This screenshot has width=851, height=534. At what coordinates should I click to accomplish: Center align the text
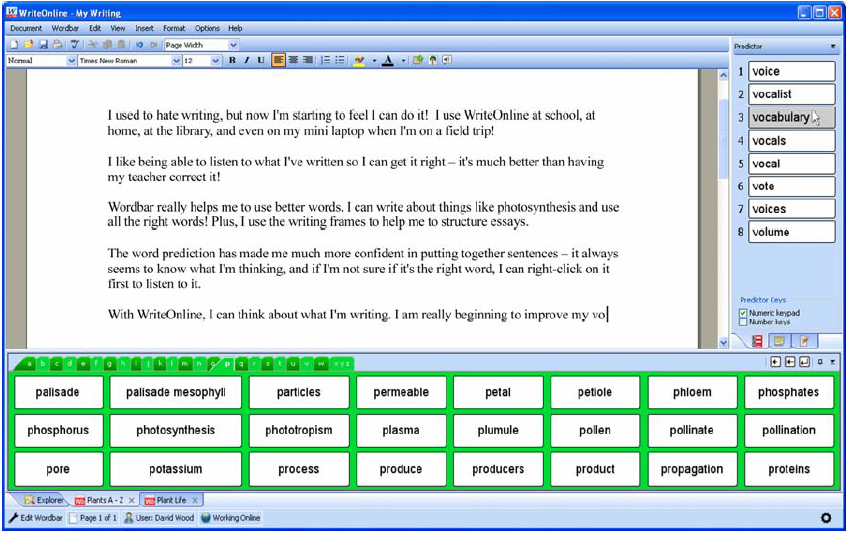click(x=293, y=60)
